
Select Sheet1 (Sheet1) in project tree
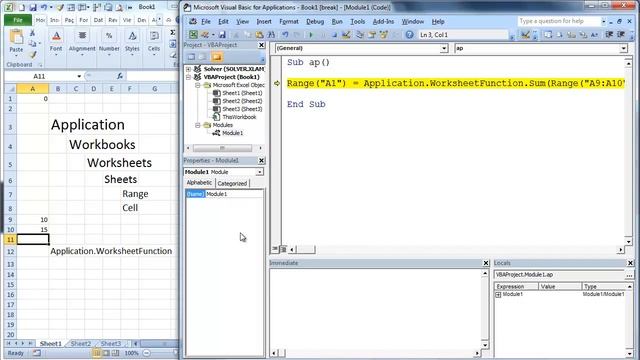tap(242, 93)
